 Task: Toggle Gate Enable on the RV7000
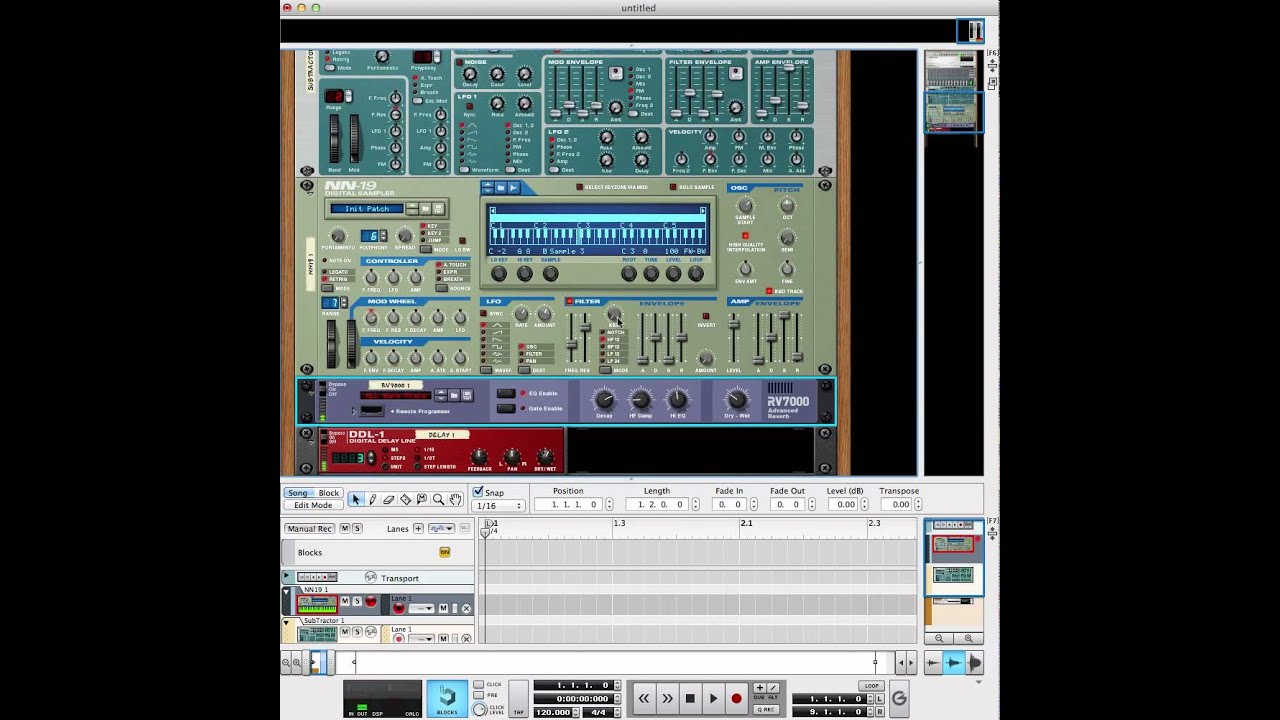tap(506, 408)
